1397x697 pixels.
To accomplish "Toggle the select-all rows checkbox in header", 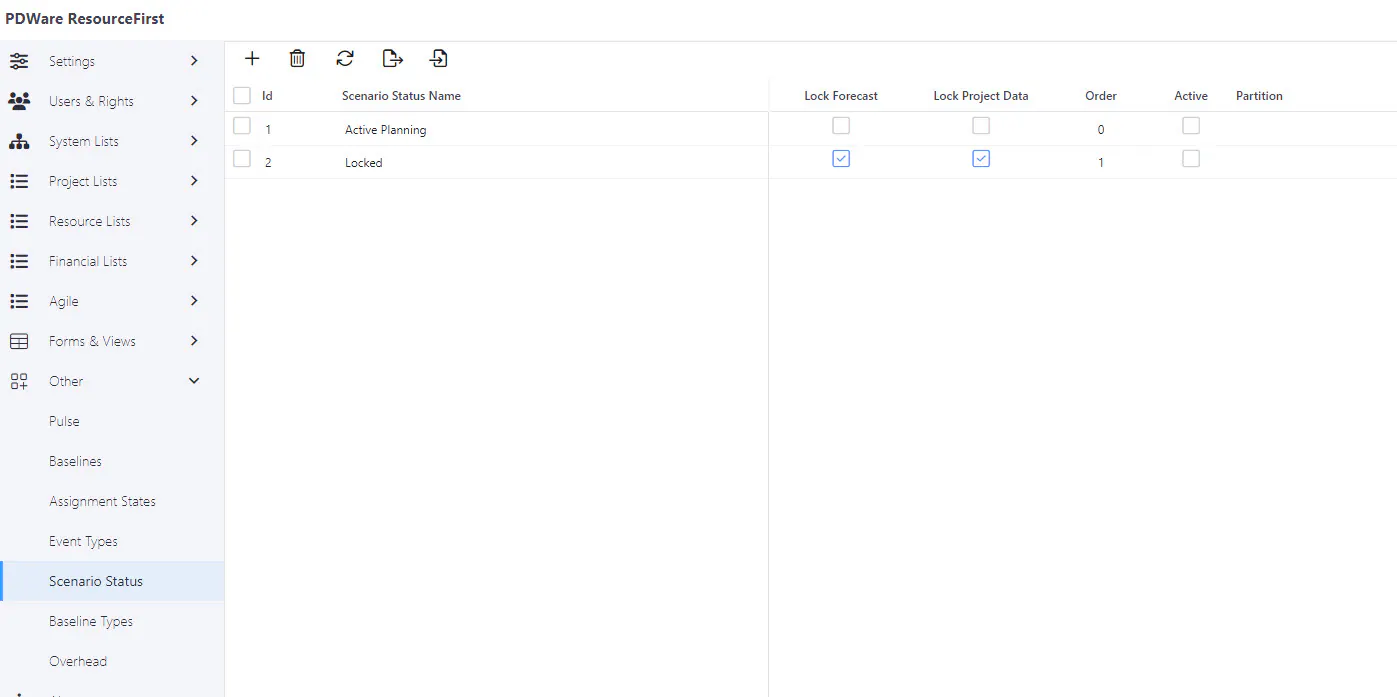I will pos(242,96).
